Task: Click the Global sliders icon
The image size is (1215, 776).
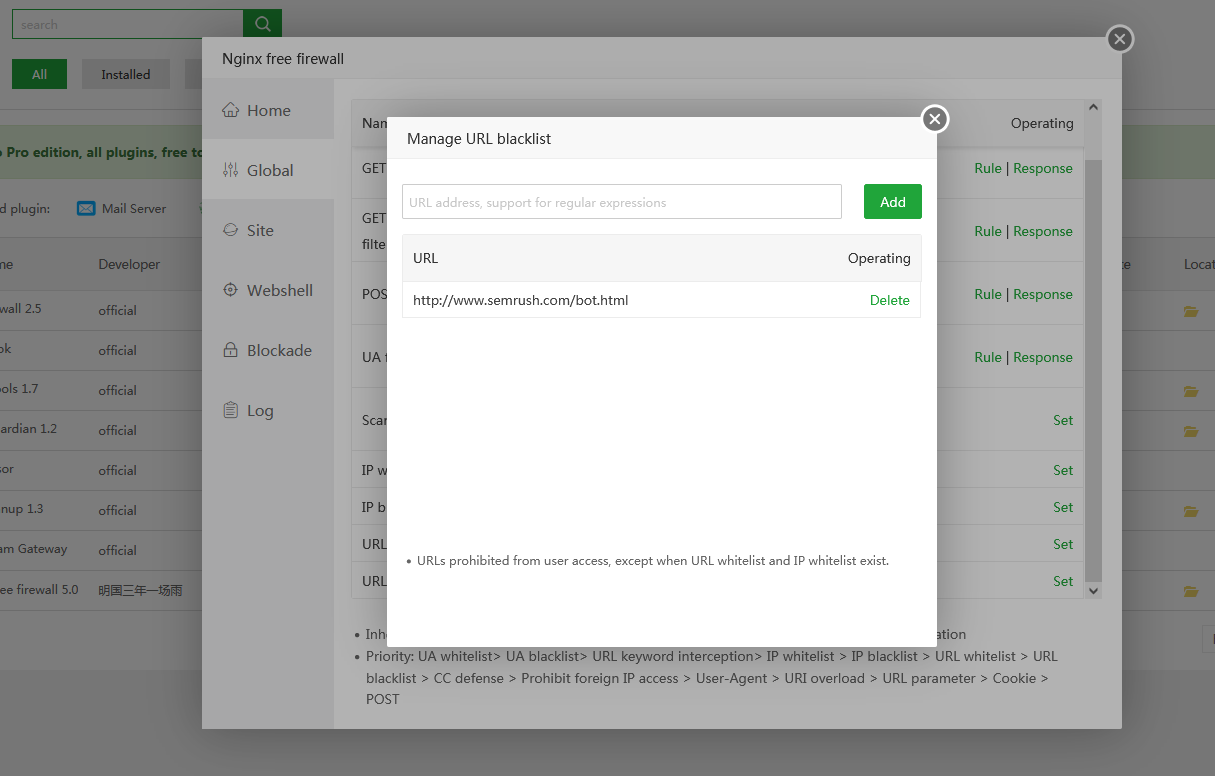Action: coord(231,170)
